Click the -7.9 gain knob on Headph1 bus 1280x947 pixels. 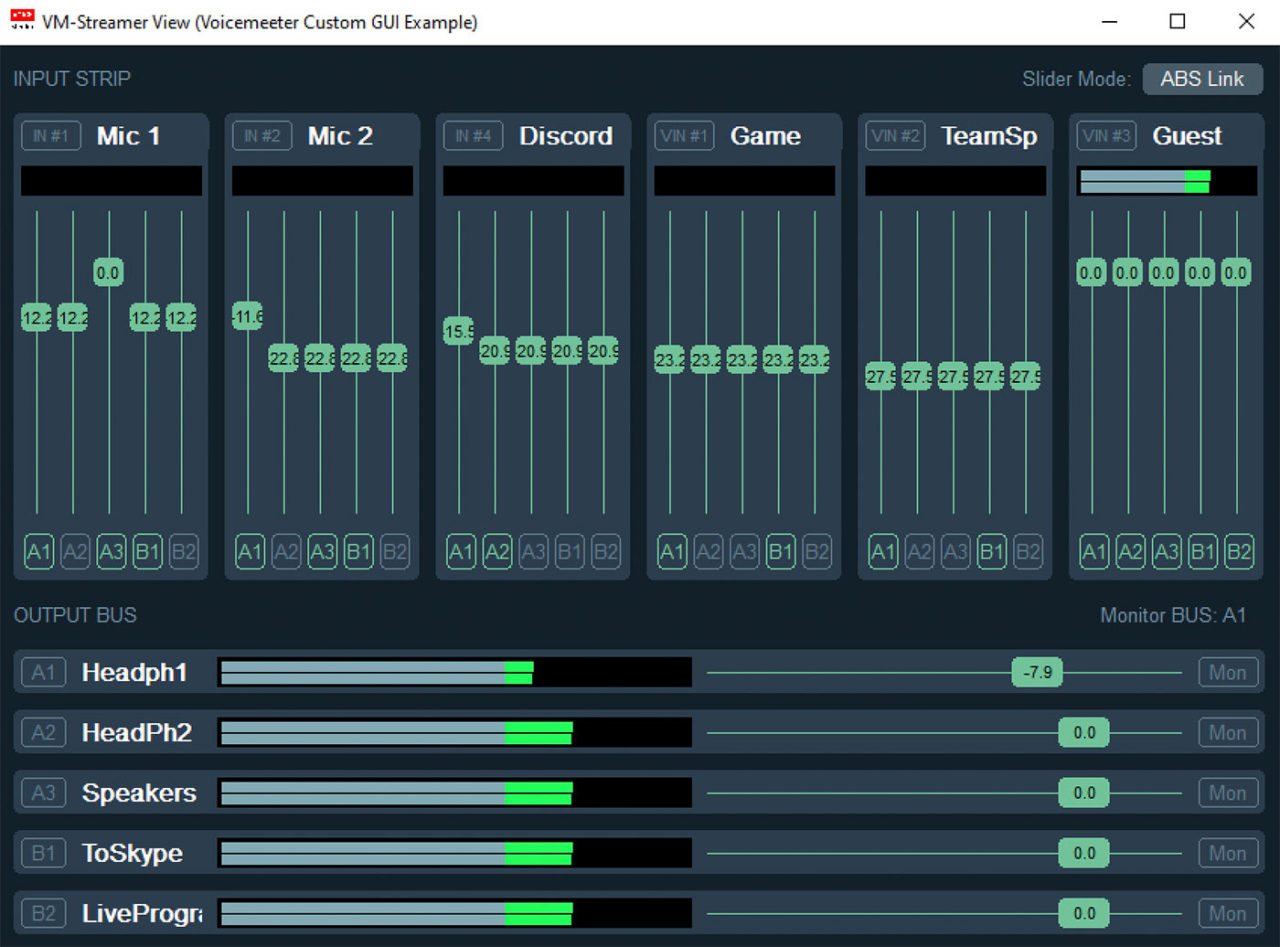click(x=1037, y=672)
